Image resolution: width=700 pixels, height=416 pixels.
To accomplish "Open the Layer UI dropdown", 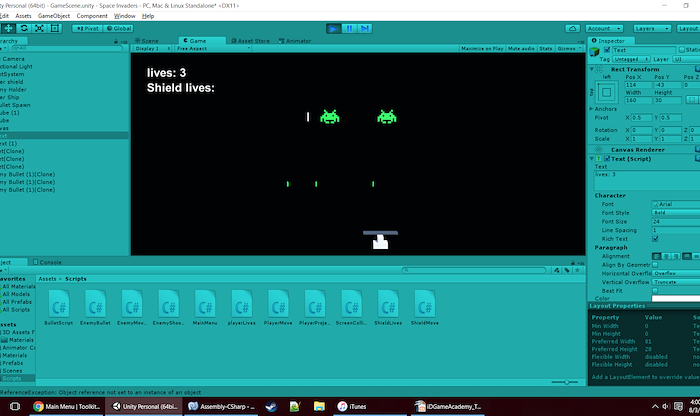I will click(x=686, y=59).
